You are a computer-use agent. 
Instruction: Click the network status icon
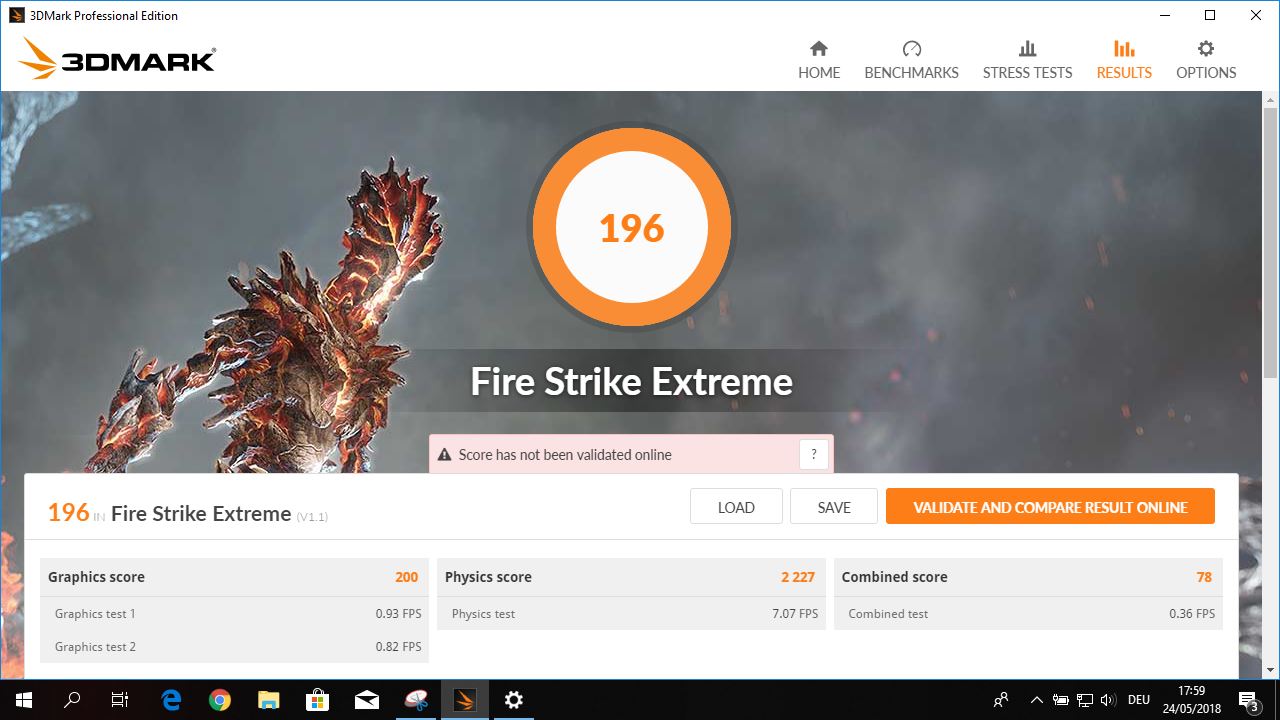[x=1085, y=700]
